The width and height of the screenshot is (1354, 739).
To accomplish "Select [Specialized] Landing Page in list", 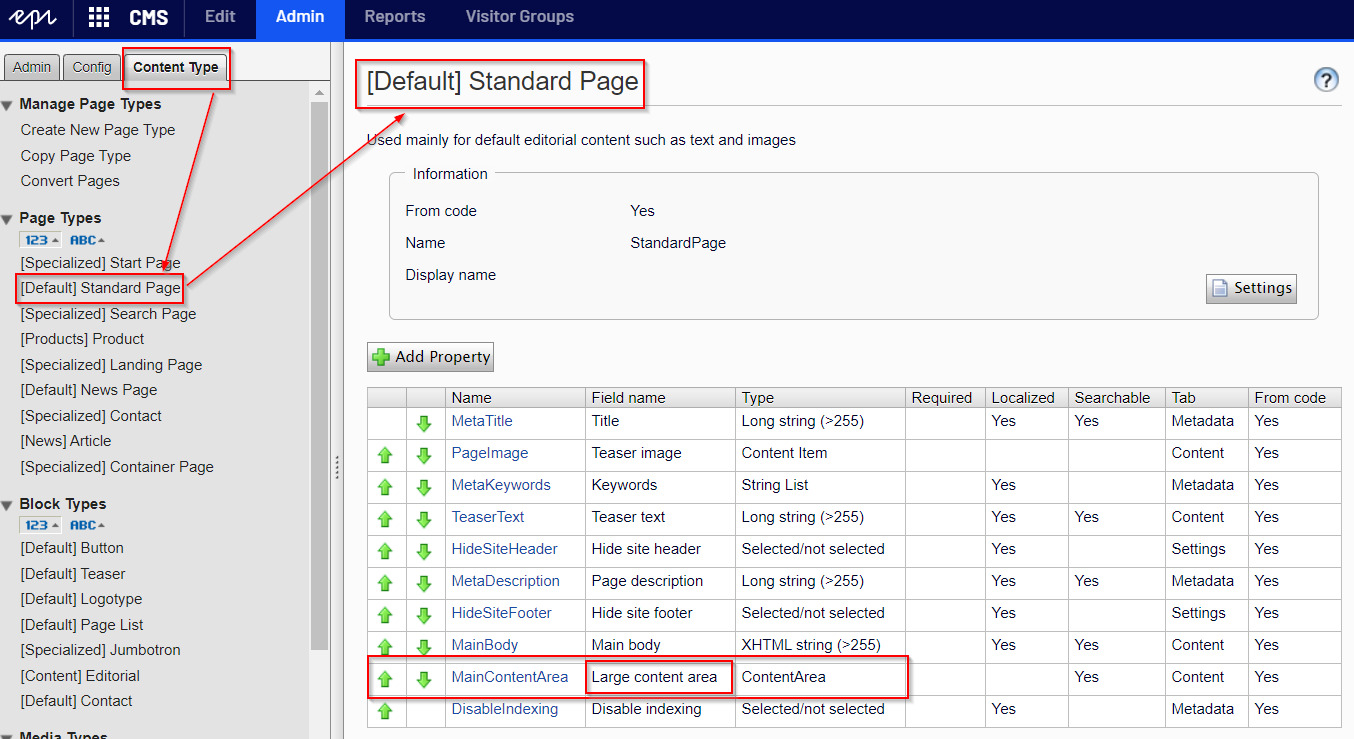I will [x=111, y=365].
